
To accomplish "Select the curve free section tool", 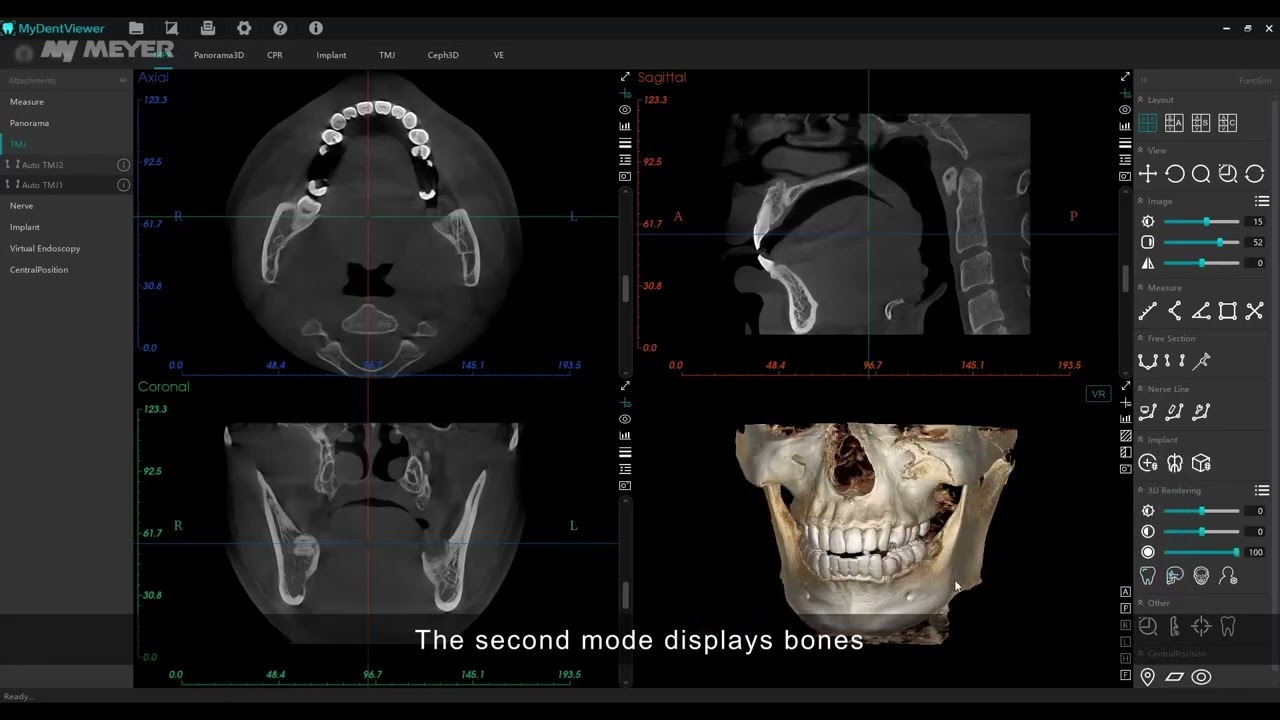I will click(1148, 361).
